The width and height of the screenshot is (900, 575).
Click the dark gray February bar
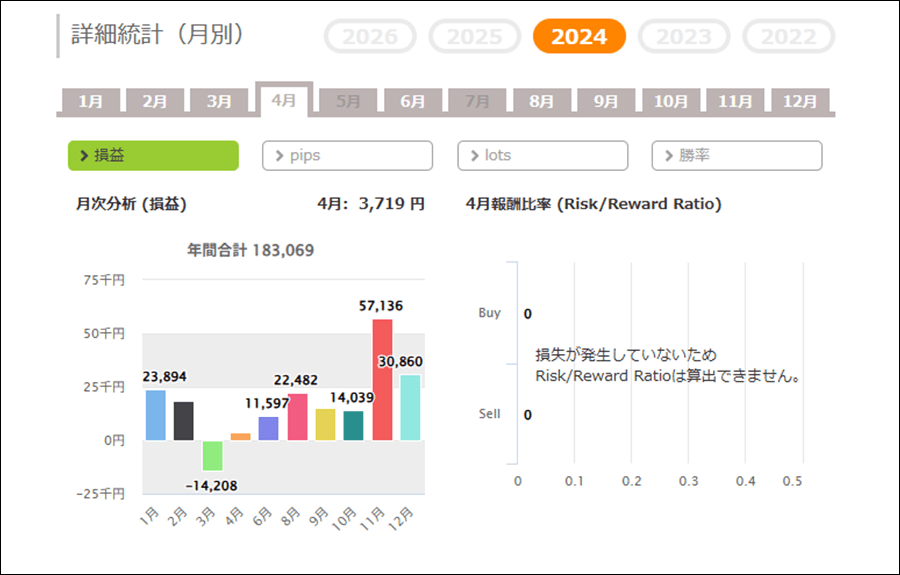click(184, 421)
